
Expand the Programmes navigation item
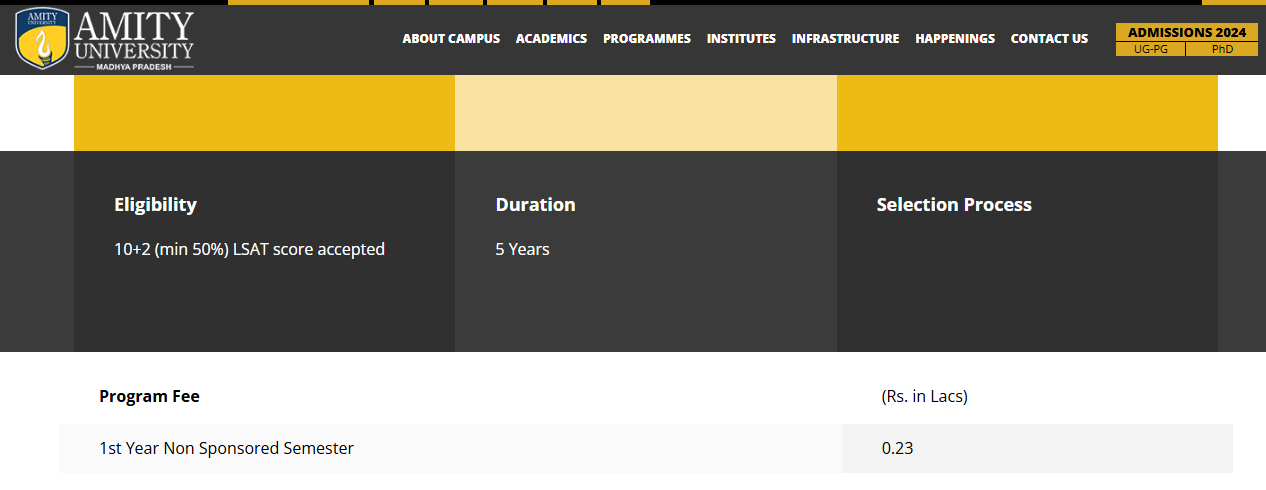point(646,39)
